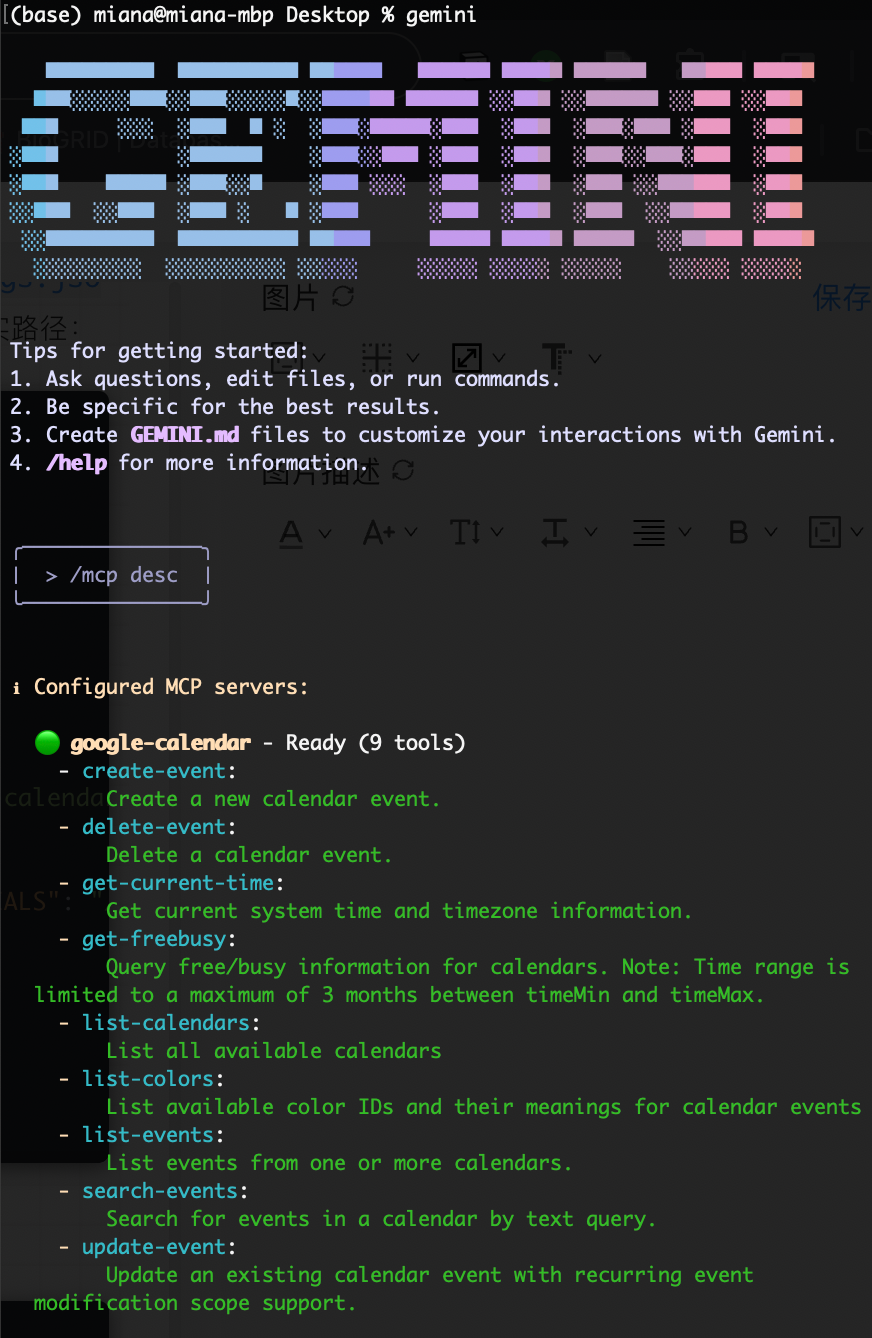Click the resize arrow box icon
The image size is (872, 1338).
466,358
